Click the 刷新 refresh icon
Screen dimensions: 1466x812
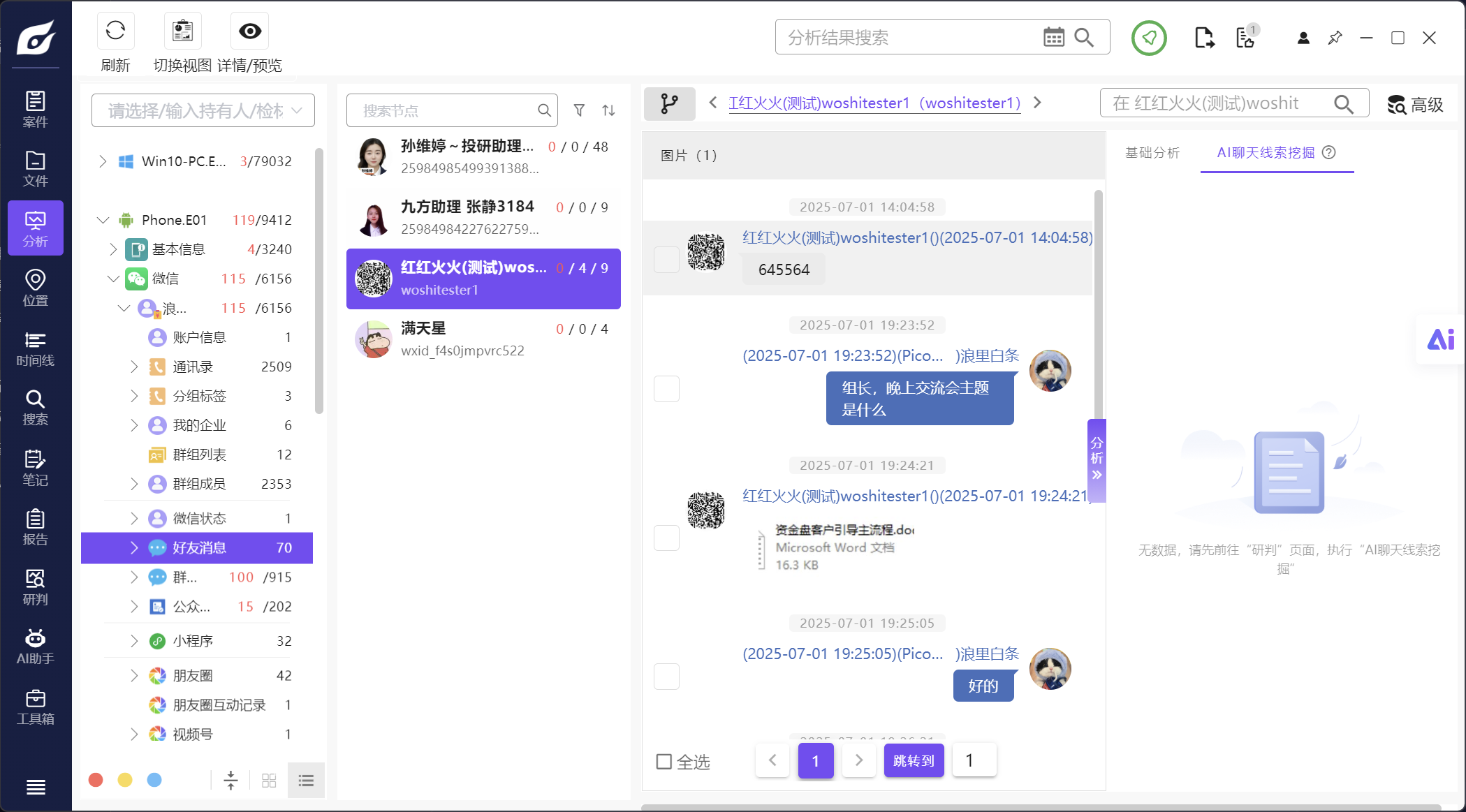pyautogui.click(x=115, y=31)
